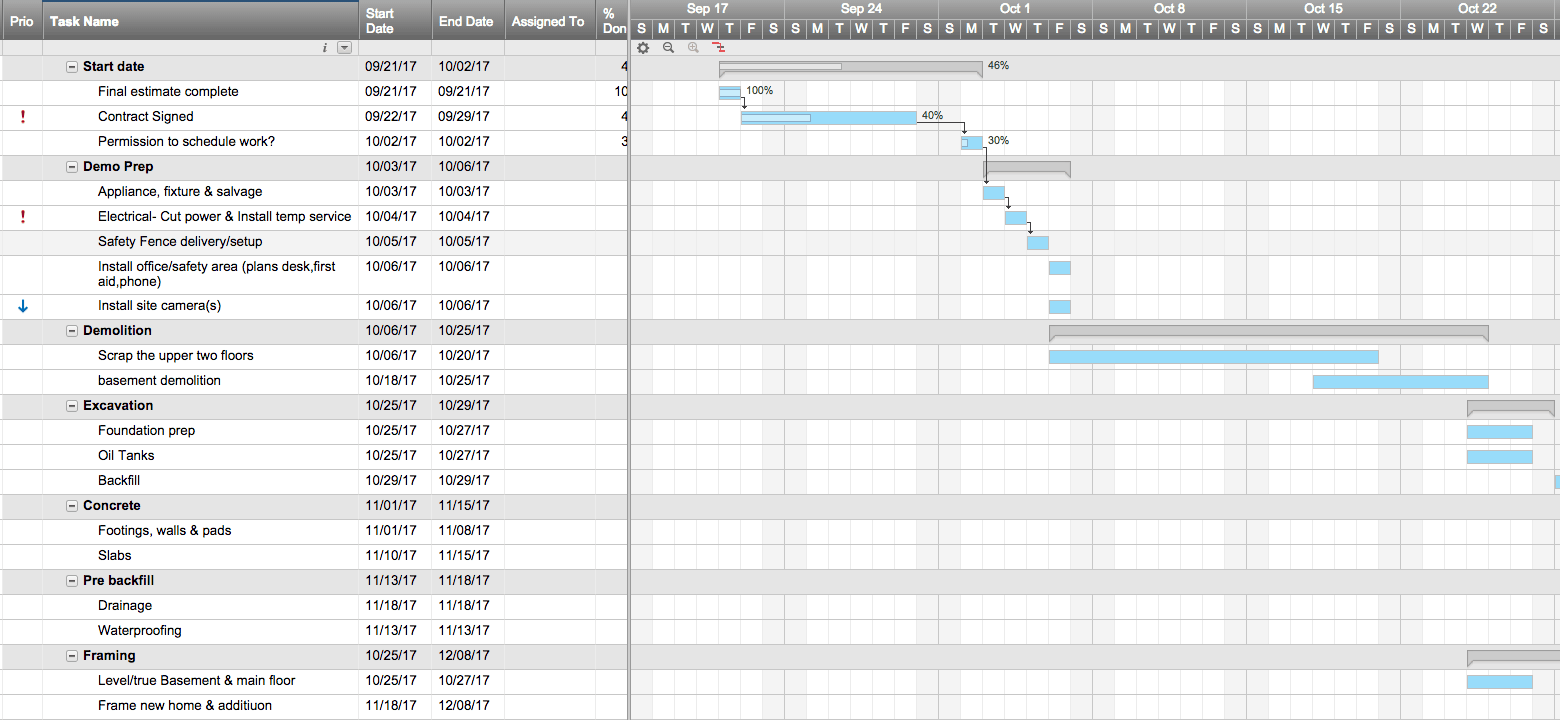Collapse the Start date group
1560x720 pixels.
72,67
